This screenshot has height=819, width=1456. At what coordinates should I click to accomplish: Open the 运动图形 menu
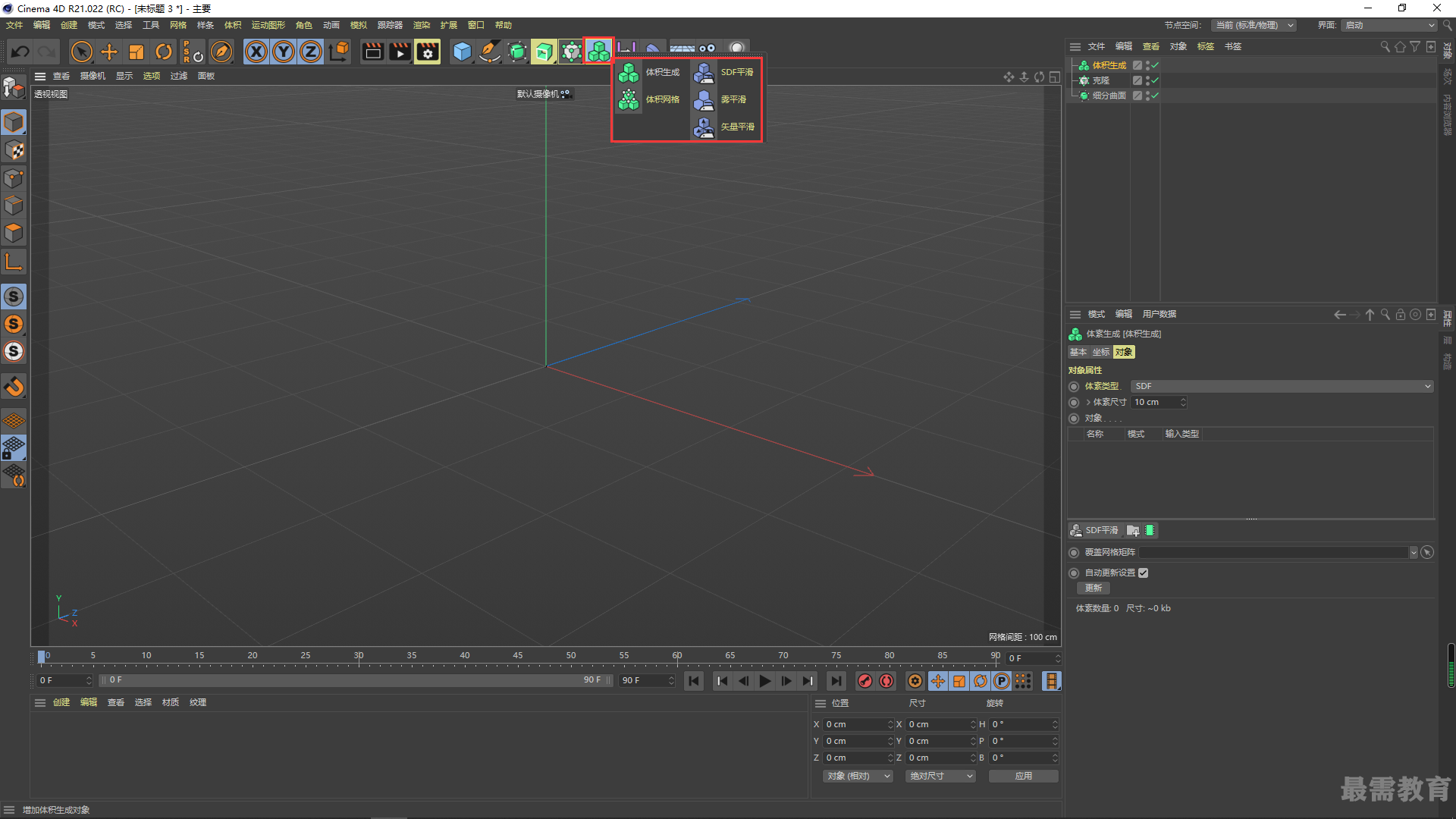point(268,25)
